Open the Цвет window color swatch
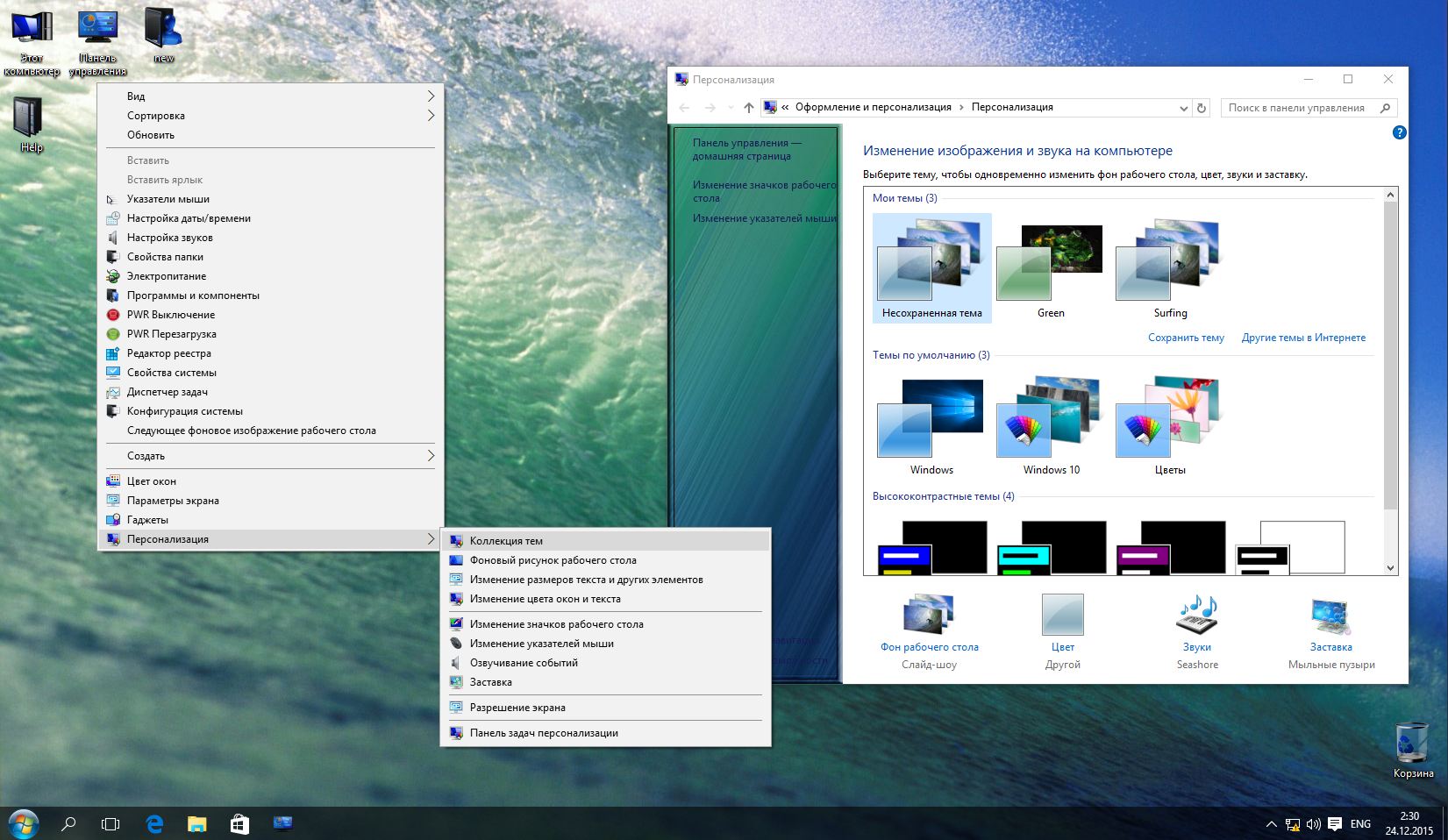The height and width of the screenshot is (840, 1448). (x=1062, y=615)
